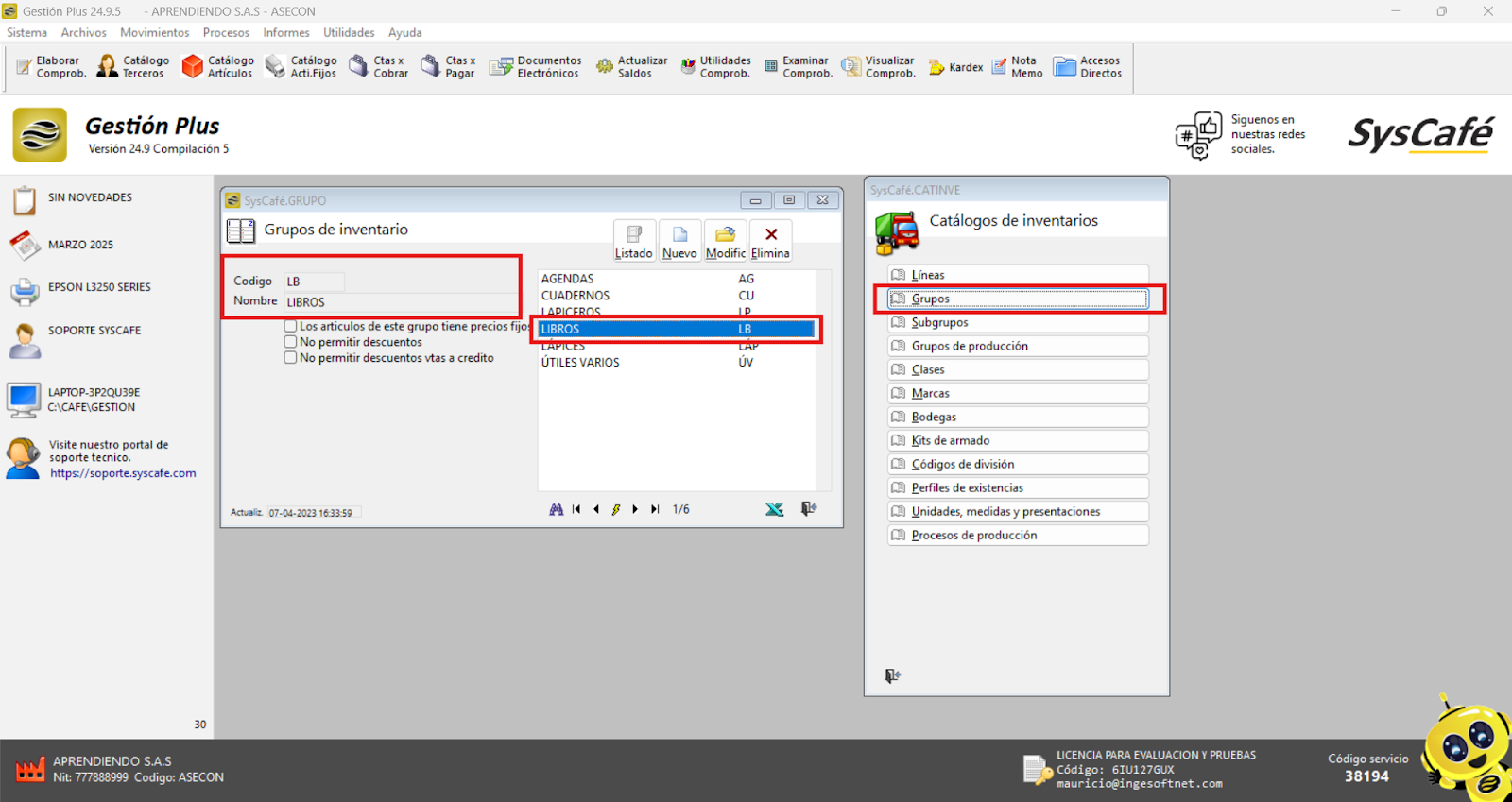The height and width of the screenshot is (802, 1512).
Task: Visit the soporte.syscafe.com link
Action: click(123, 473)
